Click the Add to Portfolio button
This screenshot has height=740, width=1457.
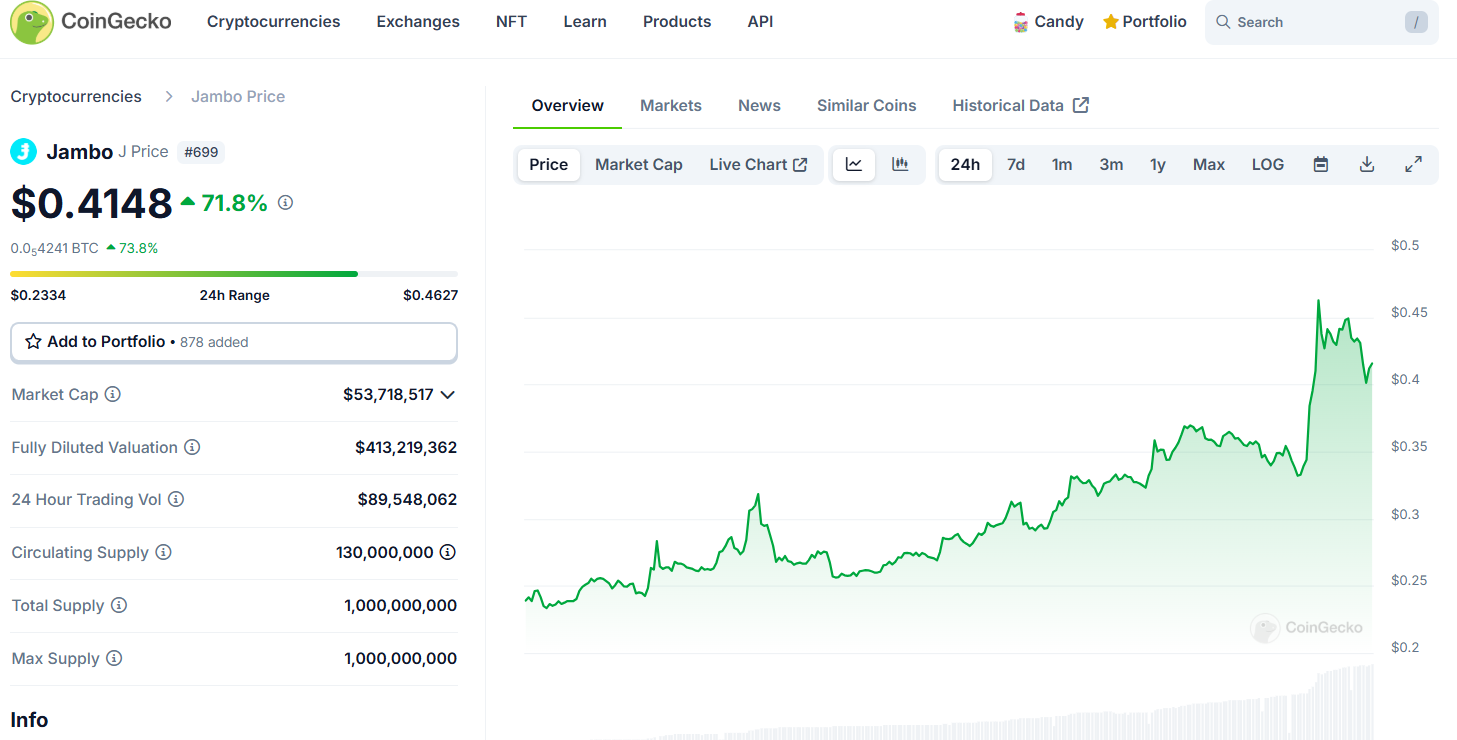(234, 342)
